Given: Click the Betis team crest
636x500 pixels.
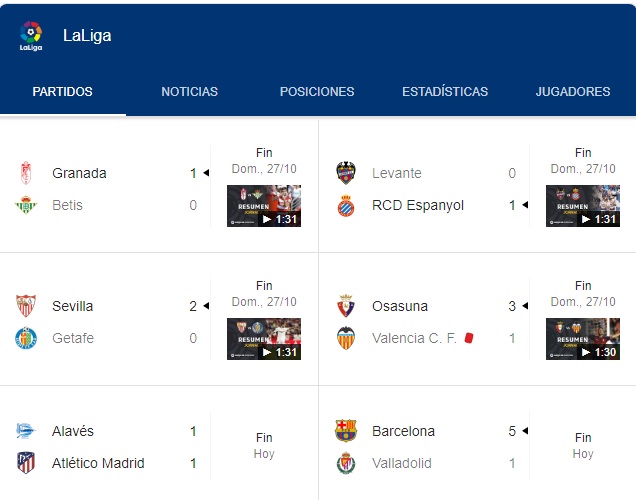Looking at the screenshot, I should pyautogui.click(x=26, y=205).
